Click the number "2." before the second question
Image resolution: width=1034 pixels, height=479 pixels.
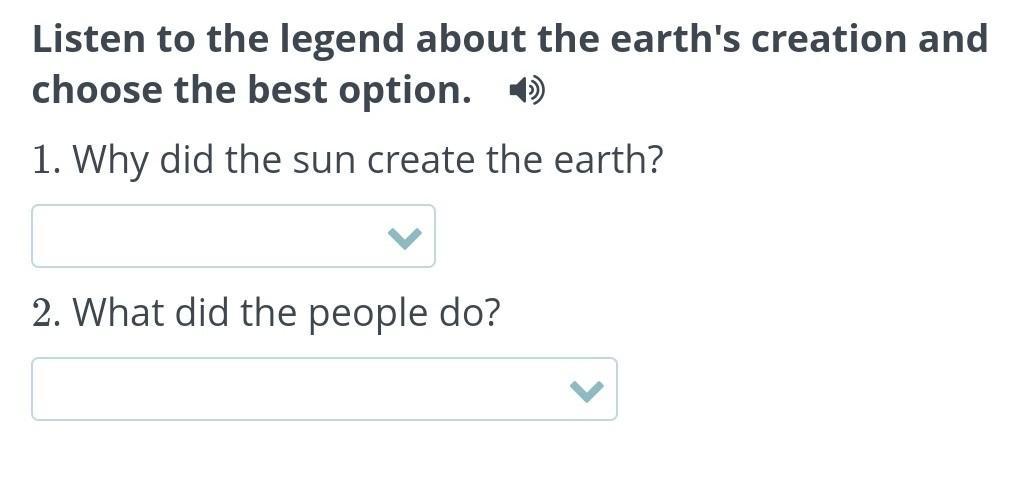(x=46, y=313)
